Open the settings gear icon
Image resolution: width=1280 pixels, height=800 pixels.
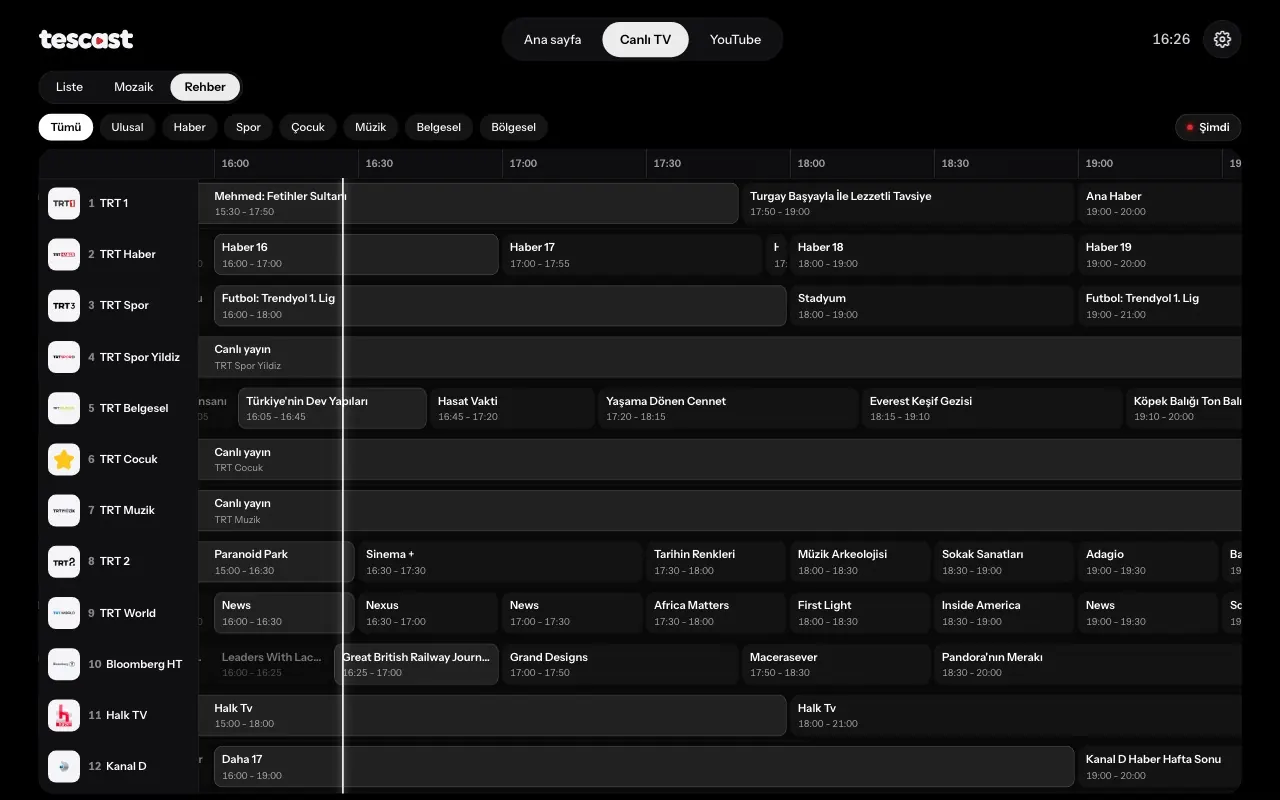point(1222,39)
